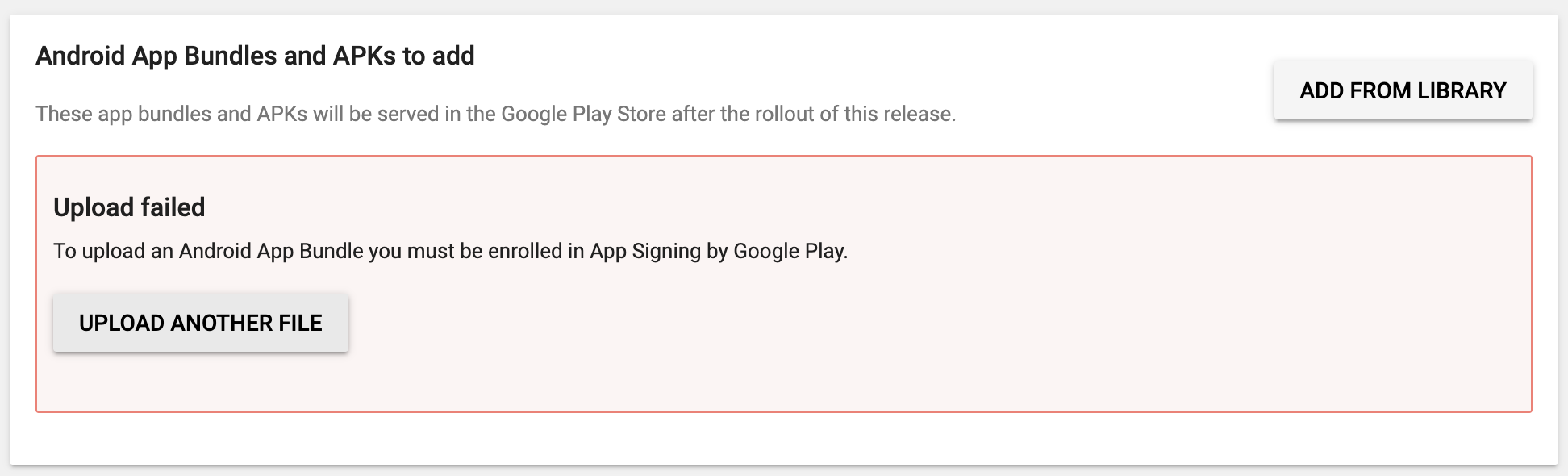The image size is (1568, 476).
Task: Click the word "enrolled" in the error message
Action: [524, 251]
